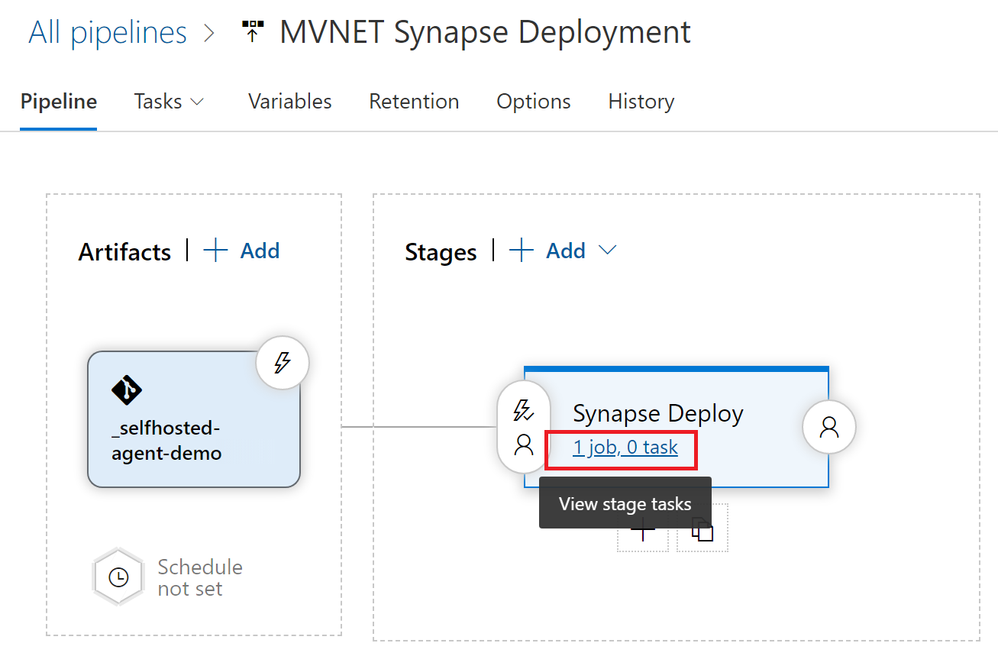The width and height of the screenshot is (998, 650).
Task: Click the Synapse Deploy stage name
Action: [658, 413]
